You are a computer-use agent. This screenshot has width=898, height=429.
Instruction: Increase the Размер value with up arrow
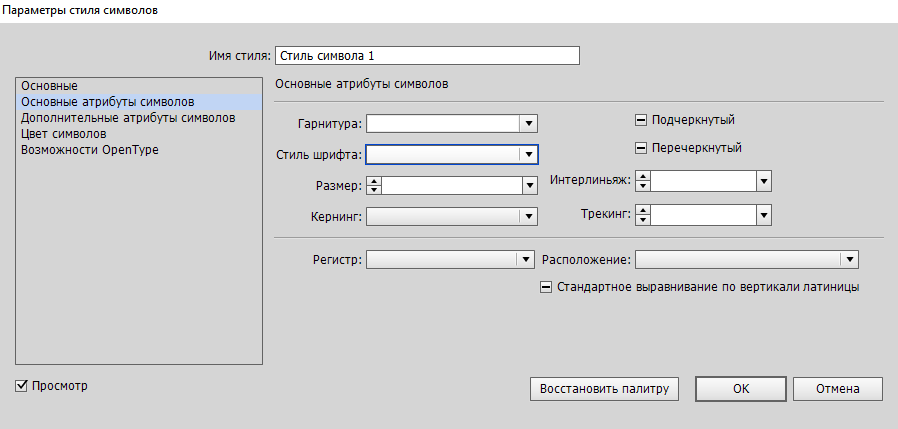coord(374,180)
